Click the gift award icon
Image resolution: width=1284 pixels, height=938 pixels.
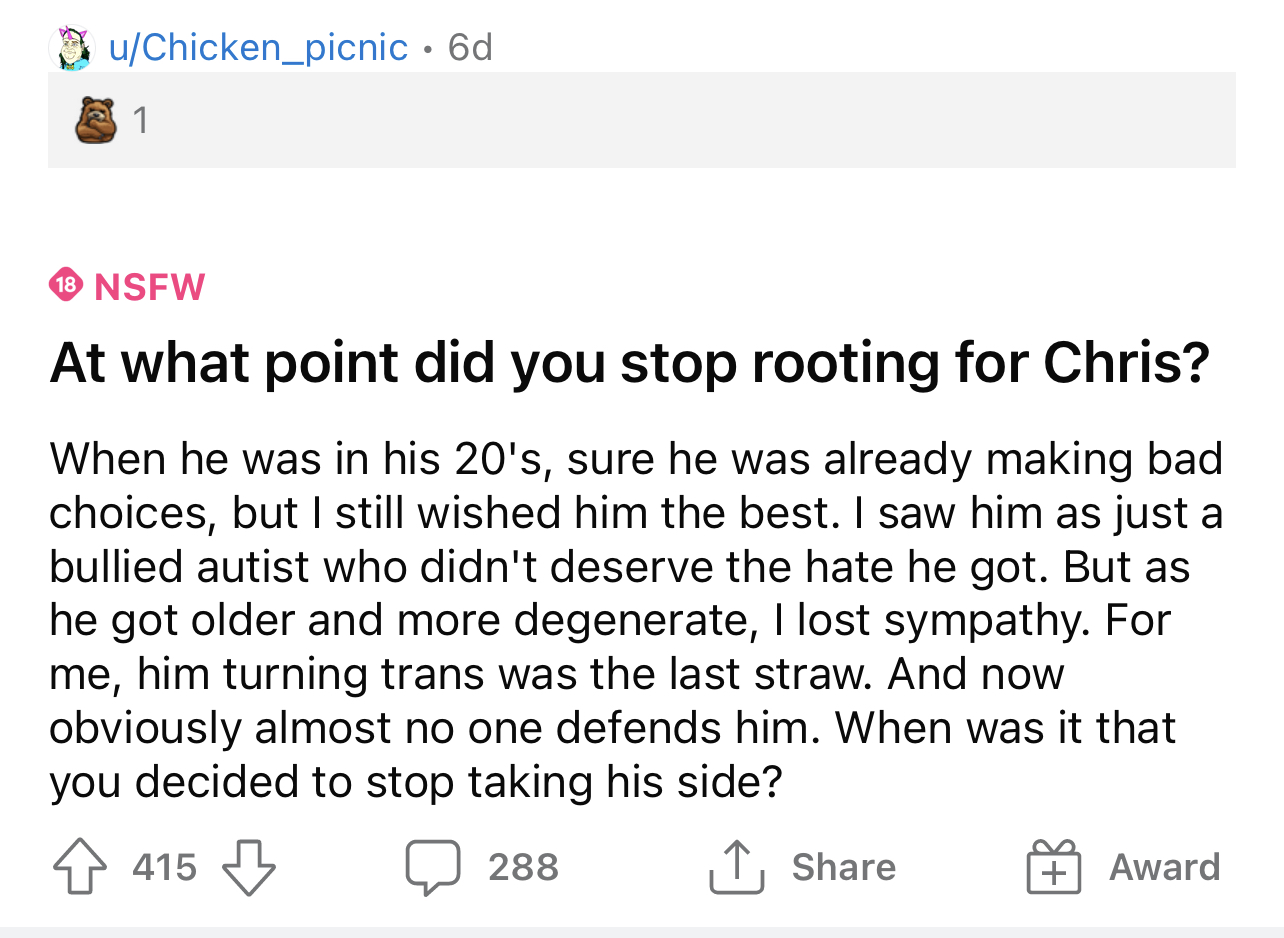click(x=1054, y=866)
